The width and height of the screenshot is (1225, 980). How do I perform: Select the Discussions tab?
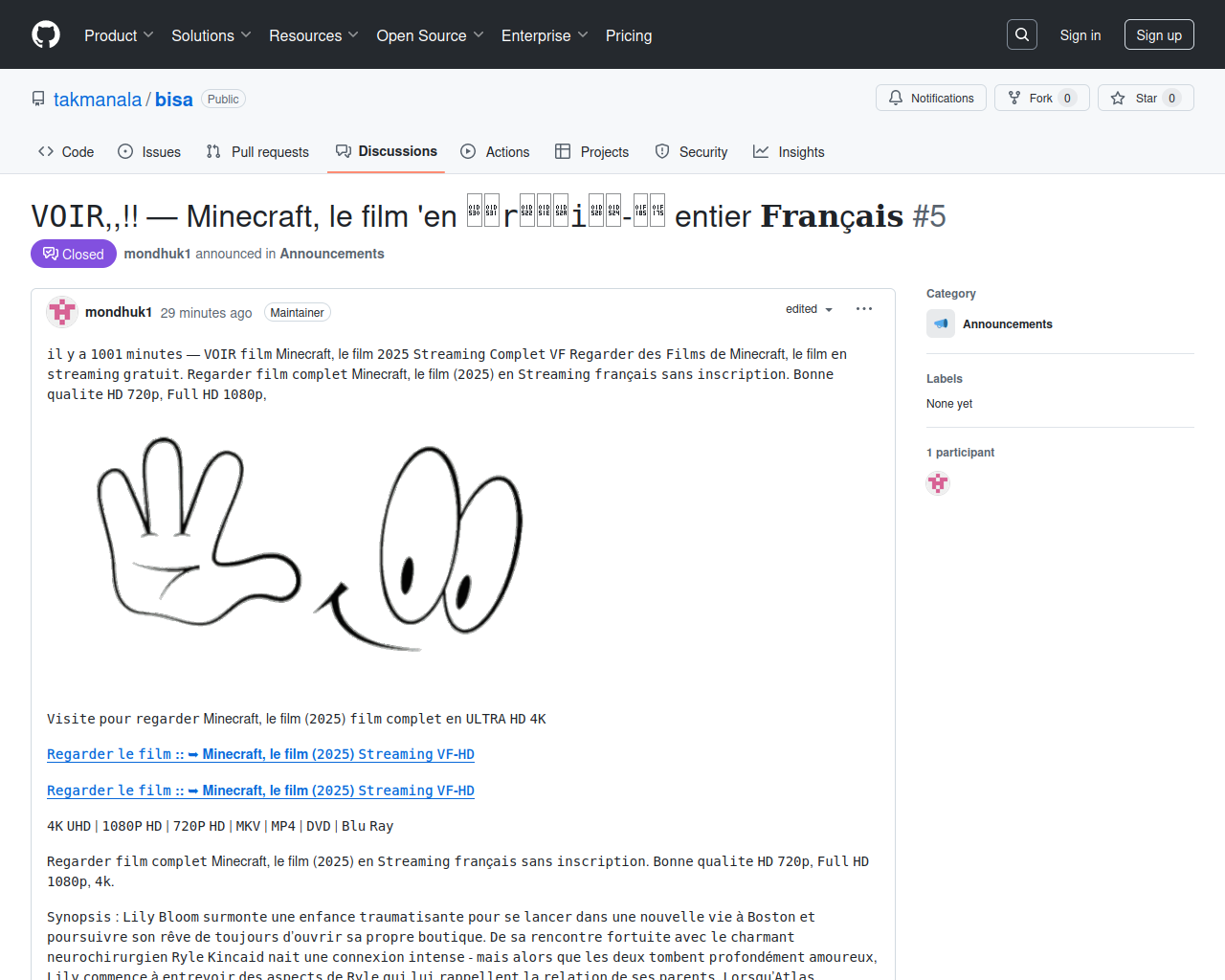click(x=386, y=151)
